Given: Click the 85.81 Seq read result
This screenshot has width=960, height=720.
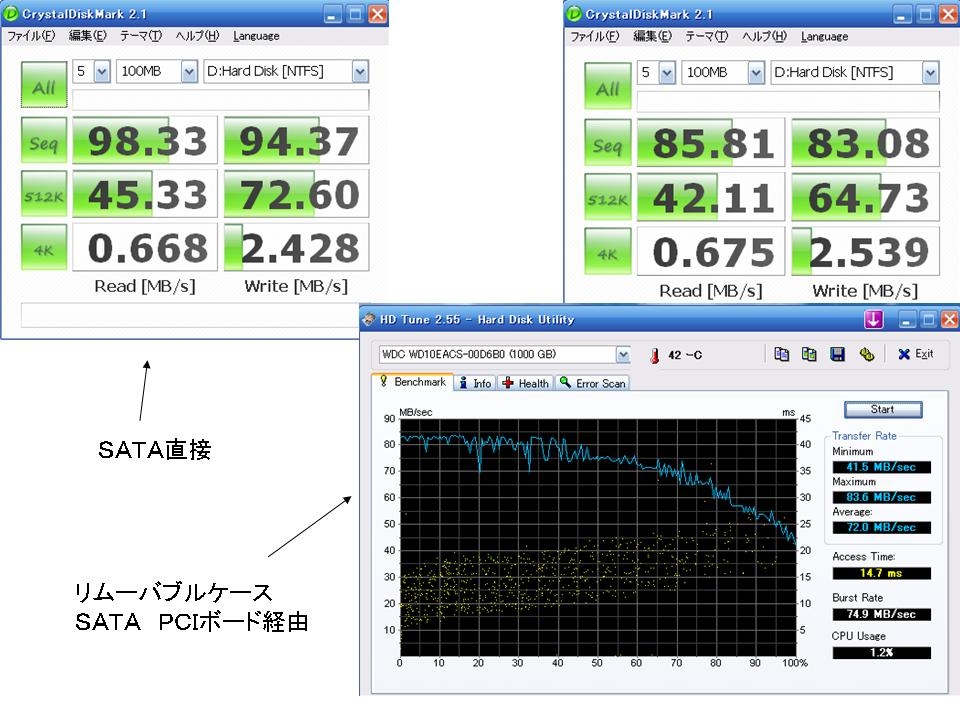Looking at the screenshot, I should 711,143.
